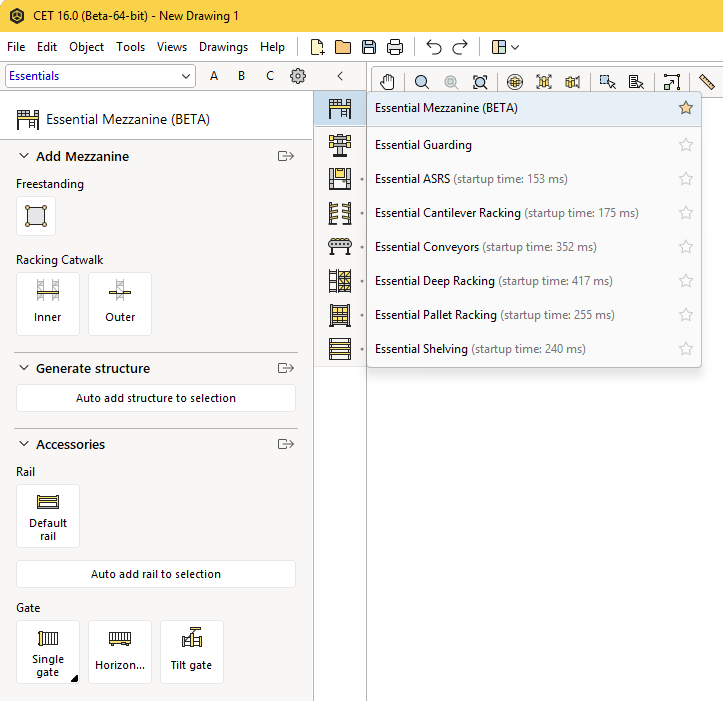The image size is (723, 701).
Task: Open settings gear next to C tab
Action: point(298,76)
